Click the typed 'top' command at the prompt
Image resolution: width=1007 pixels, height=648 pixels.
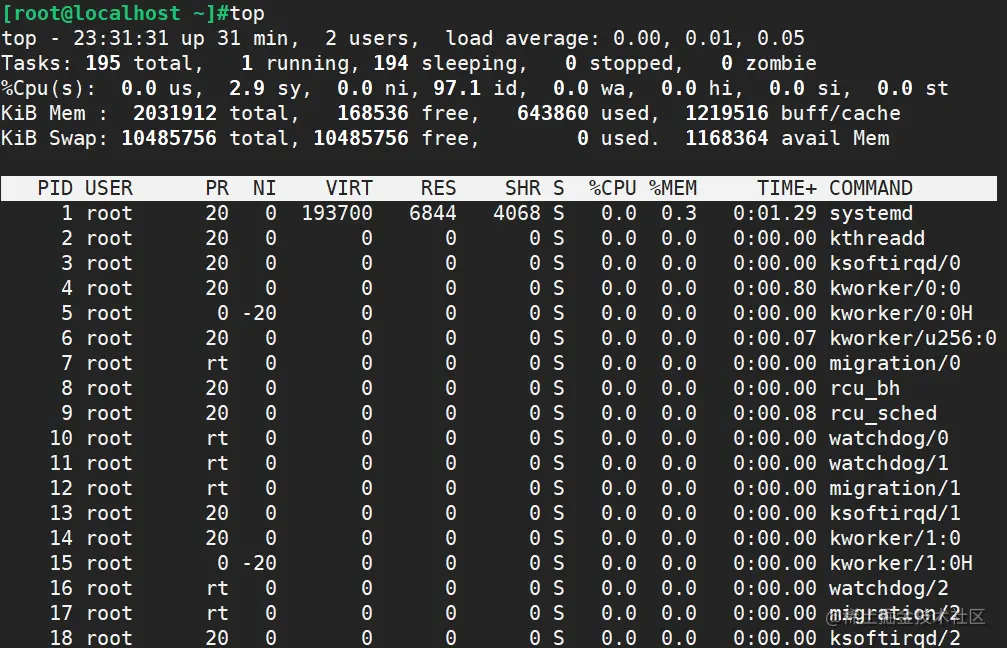tap(247, 13)
